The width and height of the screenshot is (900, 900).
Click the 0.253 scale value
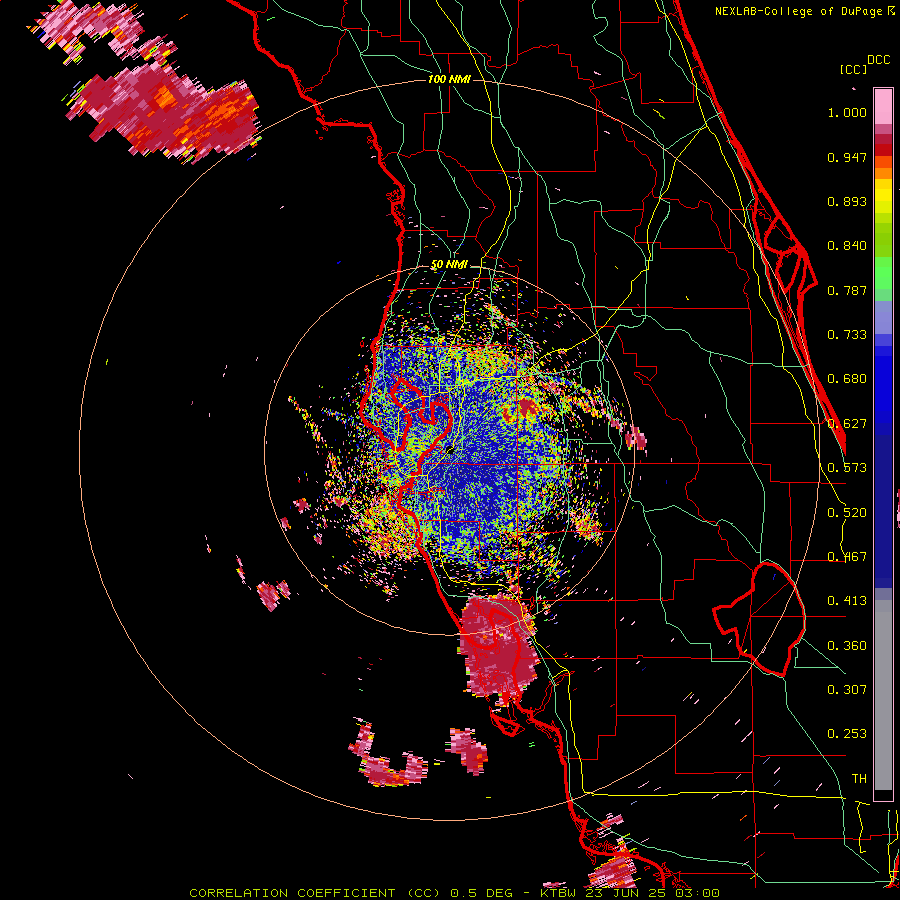tap(847, 734)
